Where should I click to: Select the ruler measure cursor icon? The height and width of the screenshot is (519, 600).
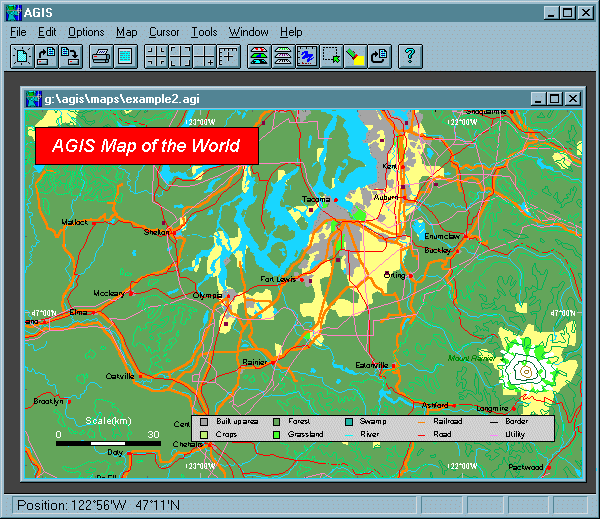[228, 56]
